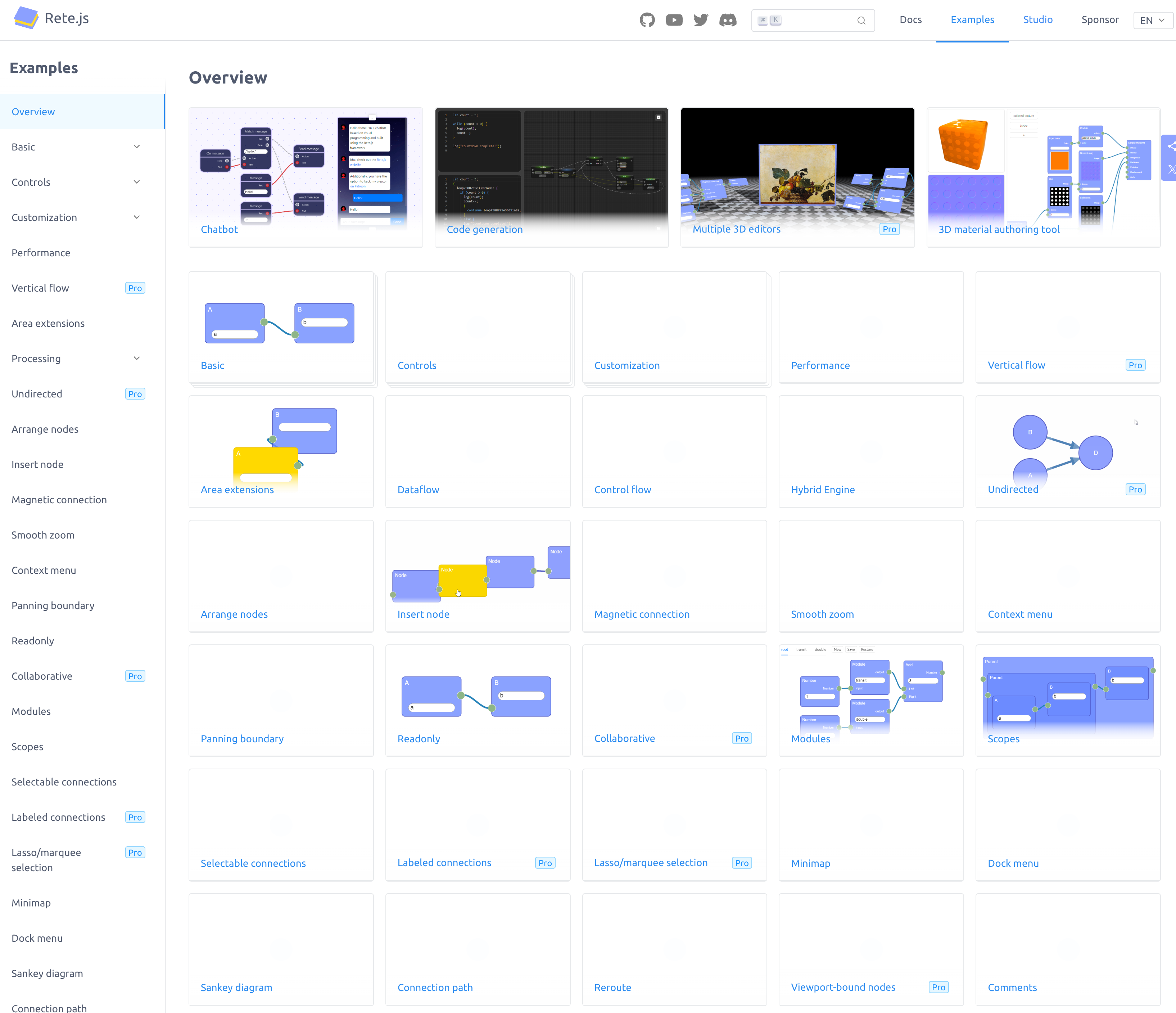Select Arrange nodes in the sidebar

pyautogui.click(x=45, y=429)
